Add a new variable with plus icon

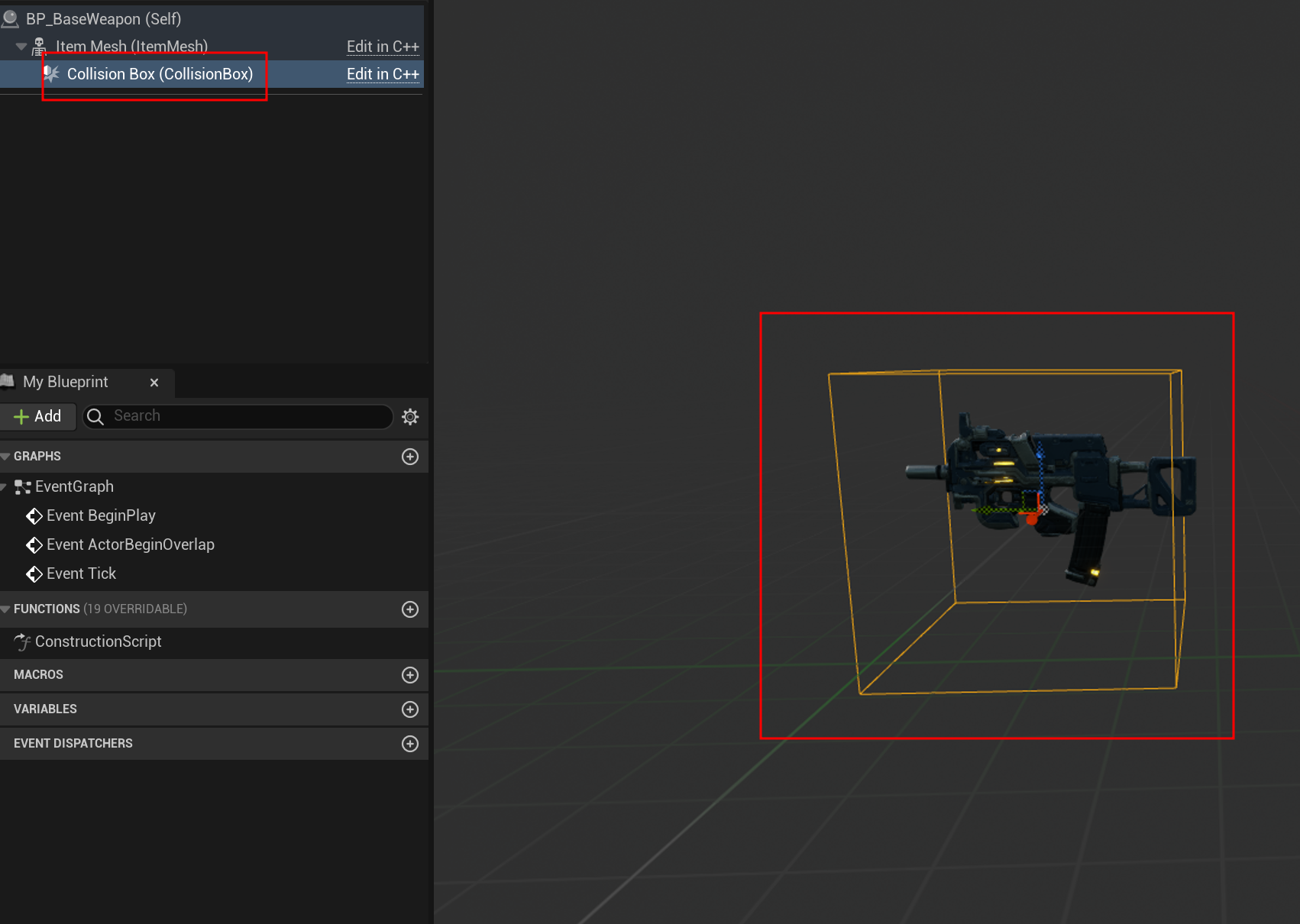[410, 709]
